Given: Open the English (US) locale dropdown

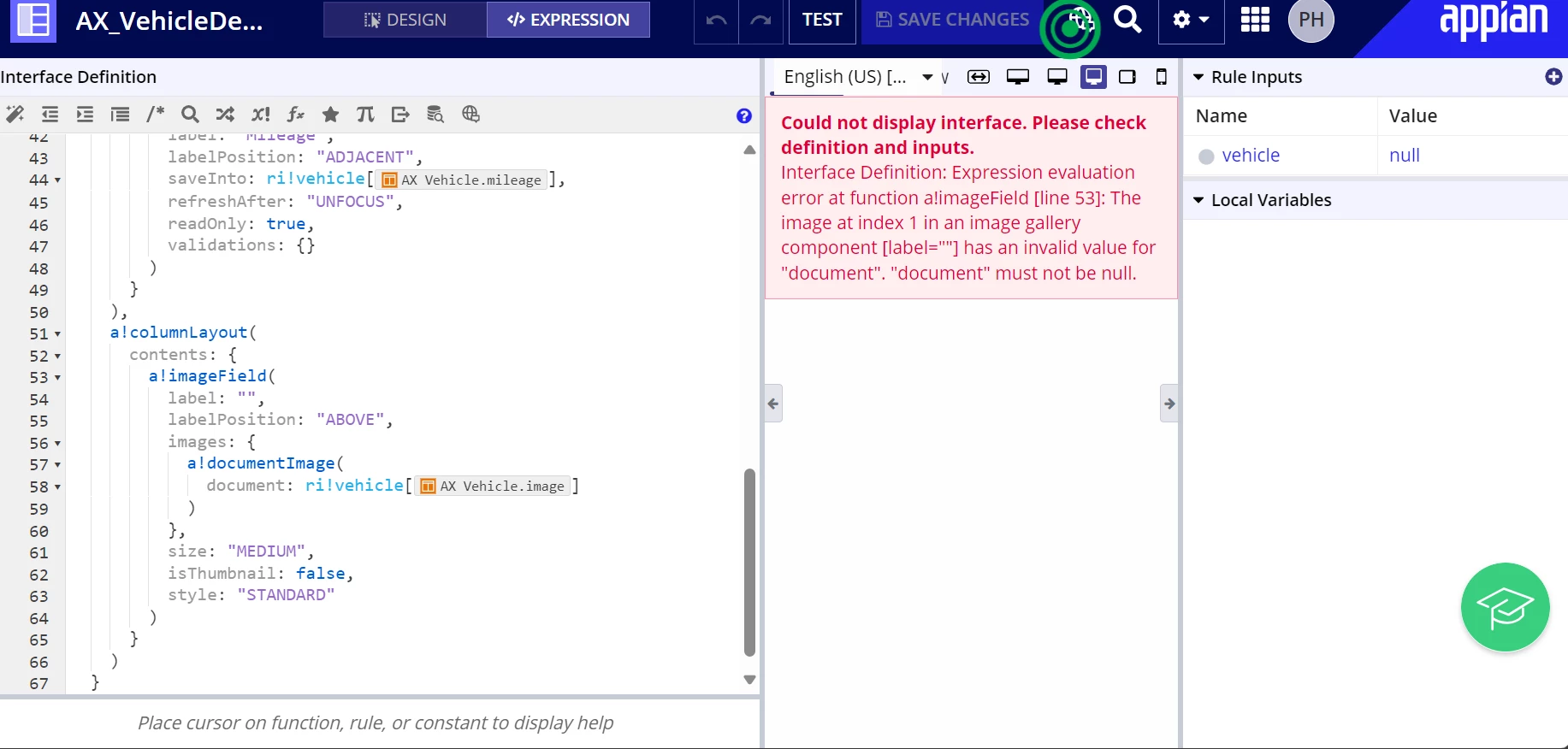Looking at the screenshot, I should tap(857, 77).
